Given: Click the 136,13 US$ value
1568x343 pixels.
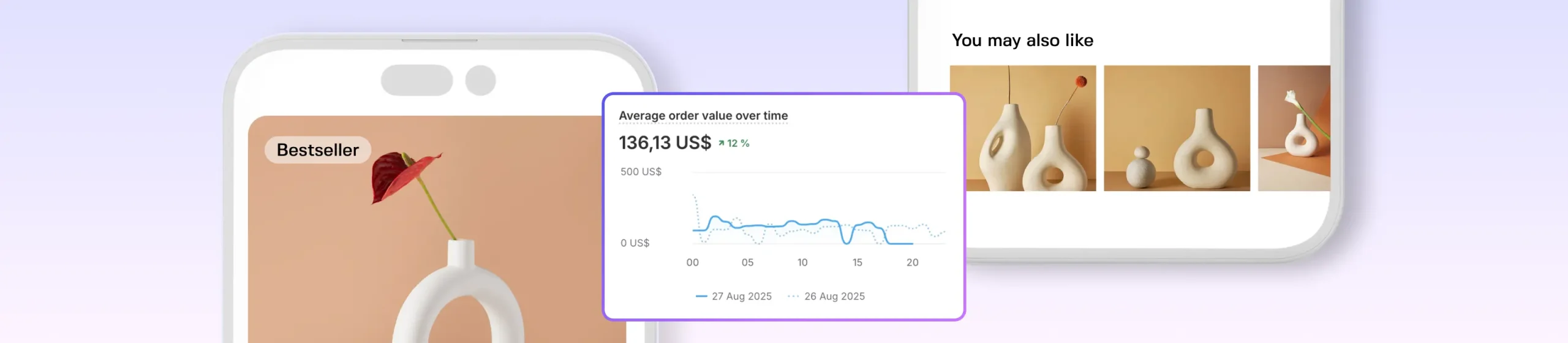Looking at the screenshot, I should pos(665,143).
